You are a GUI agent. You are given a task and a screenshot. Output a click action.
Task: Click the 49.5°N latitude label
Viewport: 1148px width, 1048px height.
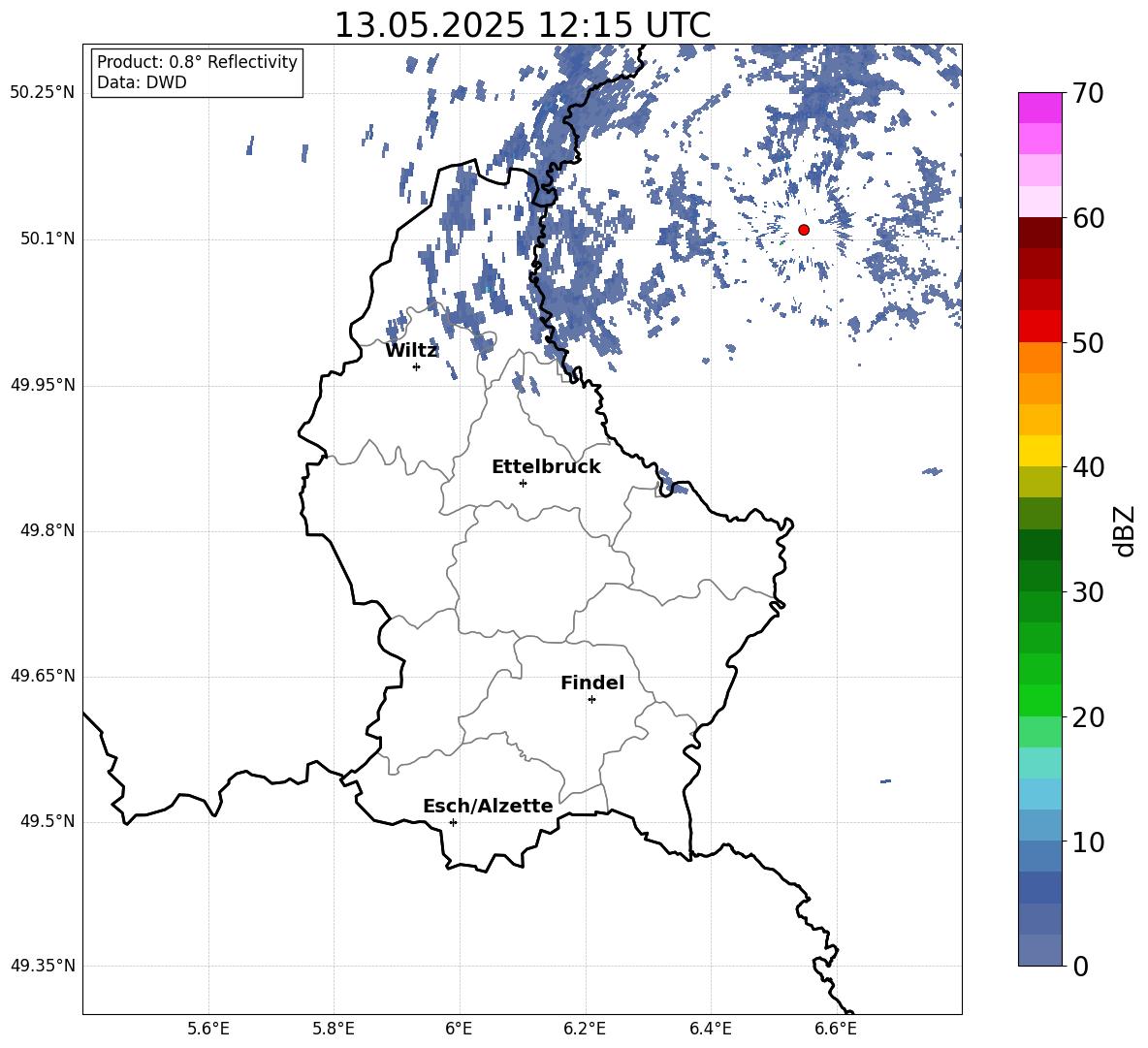[x=48, y=821]
